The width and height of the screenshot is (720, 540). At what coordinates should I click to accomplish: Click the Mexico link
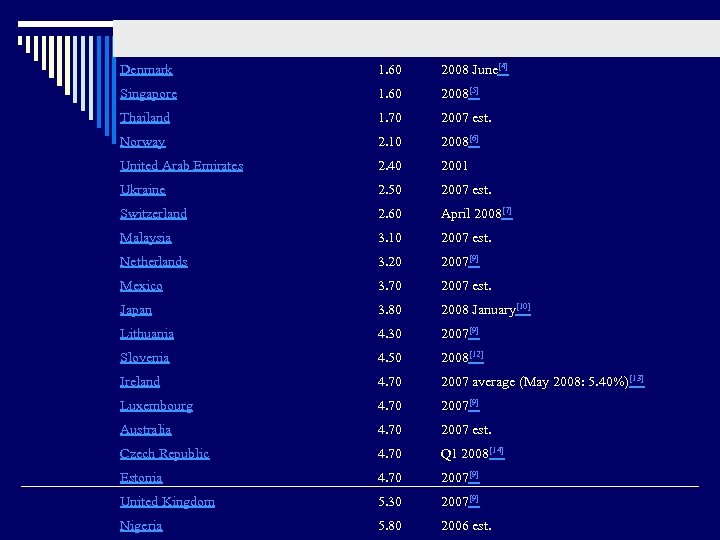click(141, 286)
